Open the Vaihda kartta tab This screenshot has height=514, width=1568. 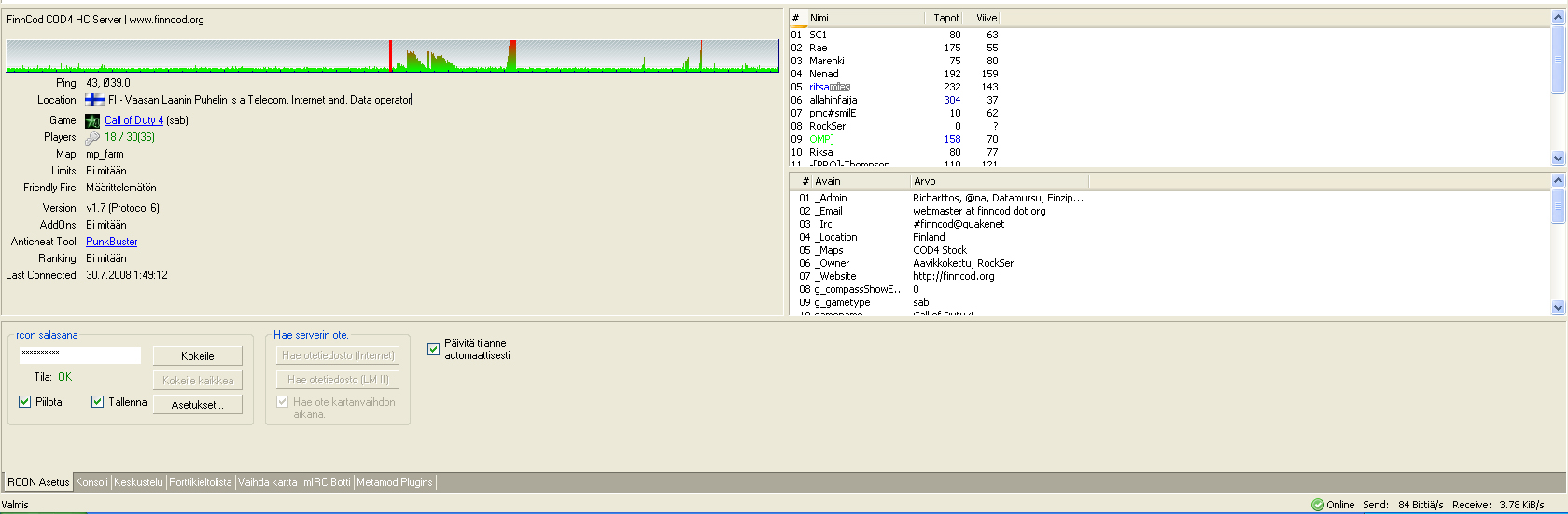tap(267, 482)
